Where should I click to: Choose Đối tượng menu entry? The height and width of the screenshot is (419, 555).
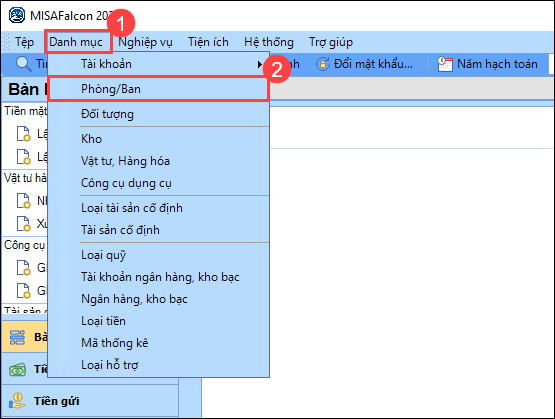coord(158,114)
